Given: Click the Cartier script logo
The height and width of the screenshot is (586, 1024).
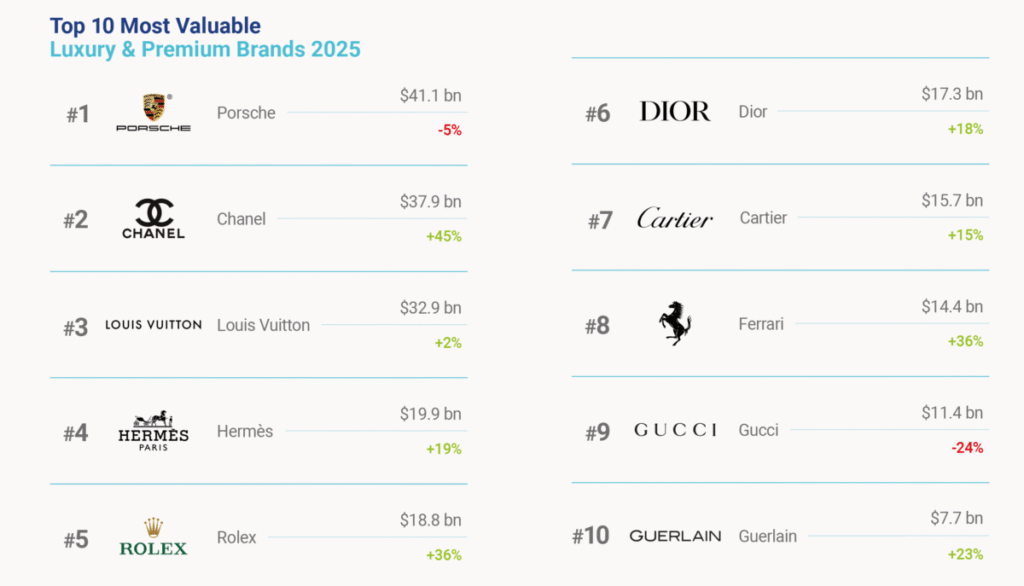Looking at the screenshot, I should pos(675,219).
